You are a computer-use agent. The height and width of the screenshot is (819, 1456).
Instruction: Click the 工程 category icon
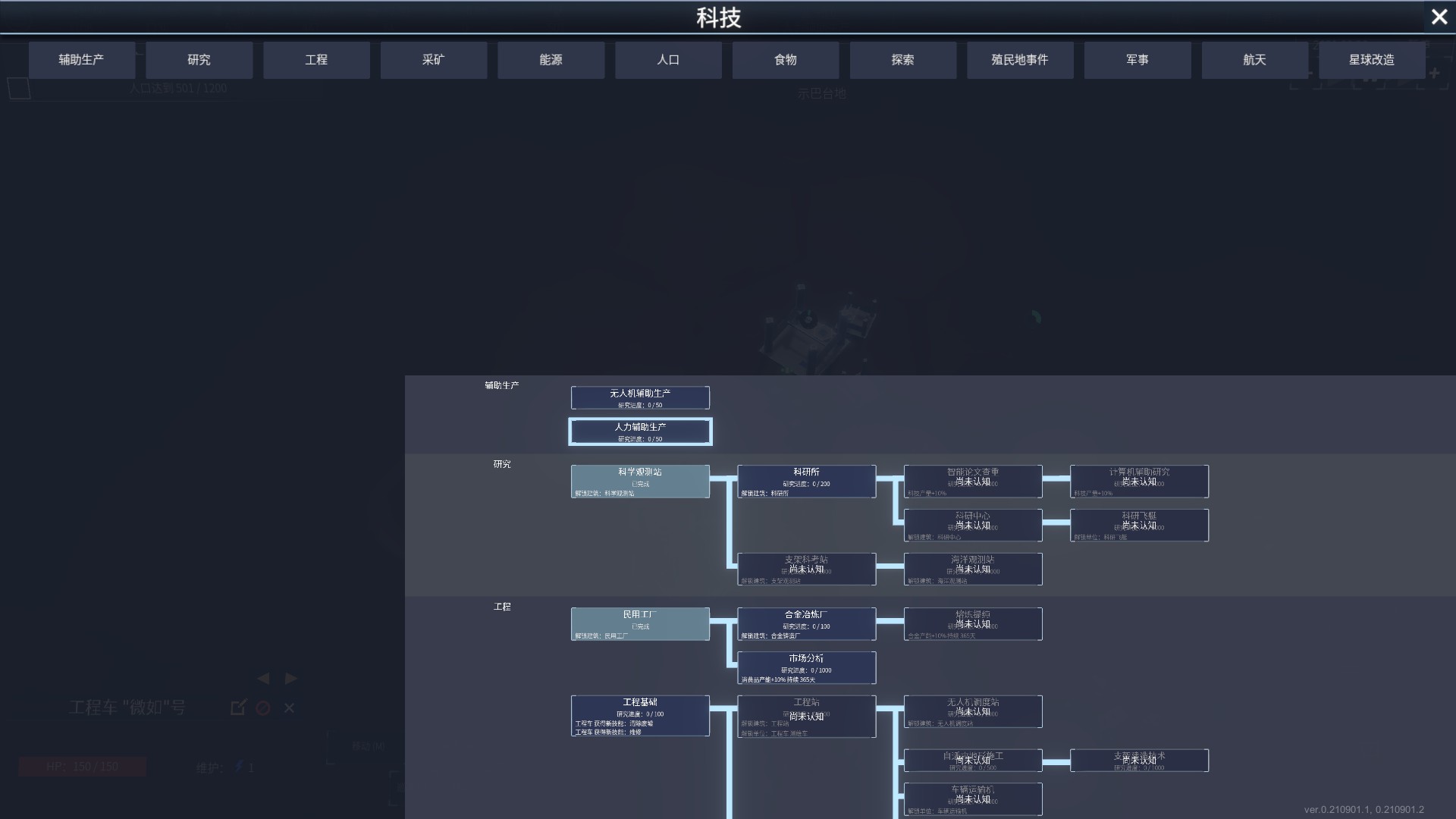(316, 59)
